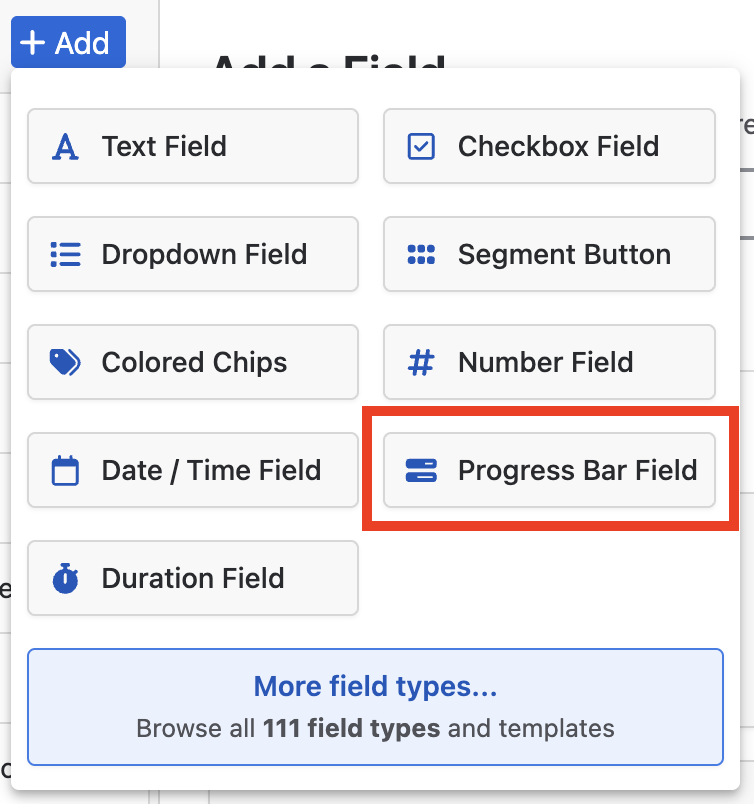Click the Dropdown Field list icon
This screenshot has height=804, width=754.
coord(65,254)
